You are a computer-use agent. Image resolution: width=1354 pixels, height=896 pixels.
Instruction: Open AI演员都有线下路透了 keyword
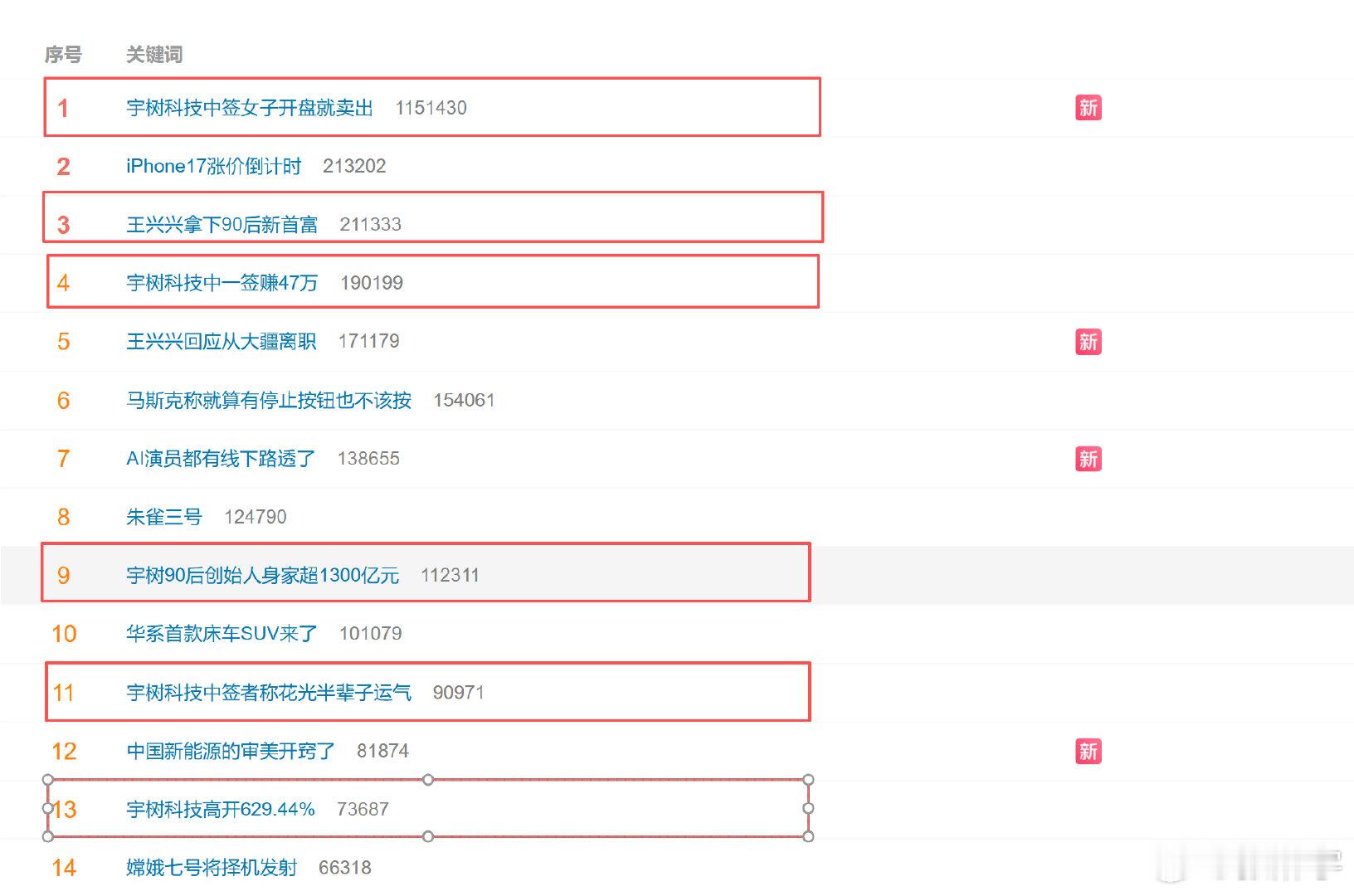tap(221, 459)
